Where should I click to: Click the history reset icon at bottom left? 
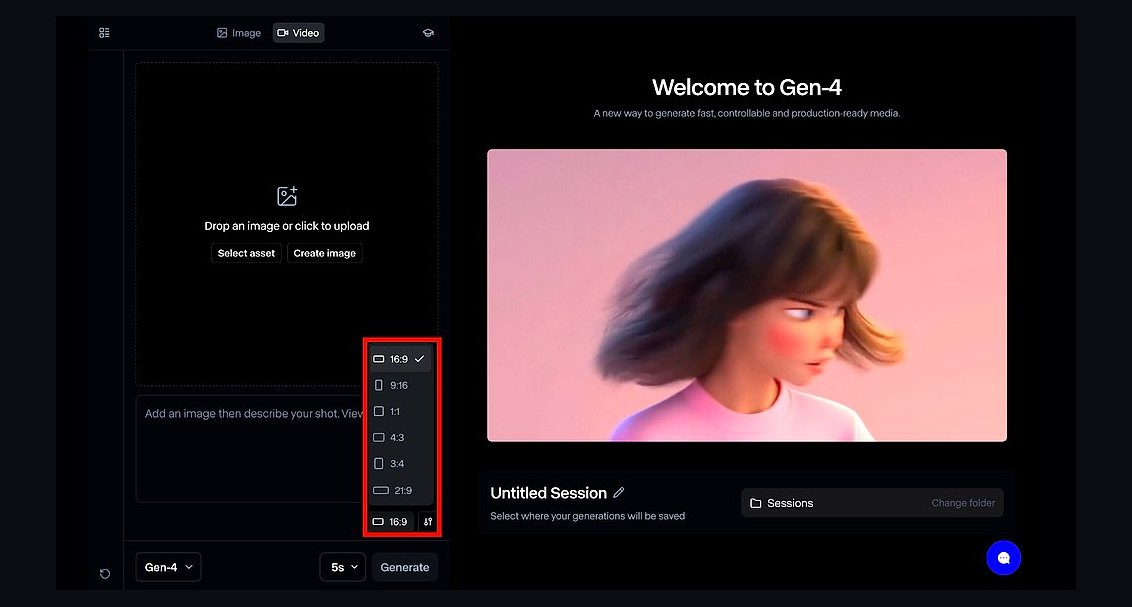105,574
